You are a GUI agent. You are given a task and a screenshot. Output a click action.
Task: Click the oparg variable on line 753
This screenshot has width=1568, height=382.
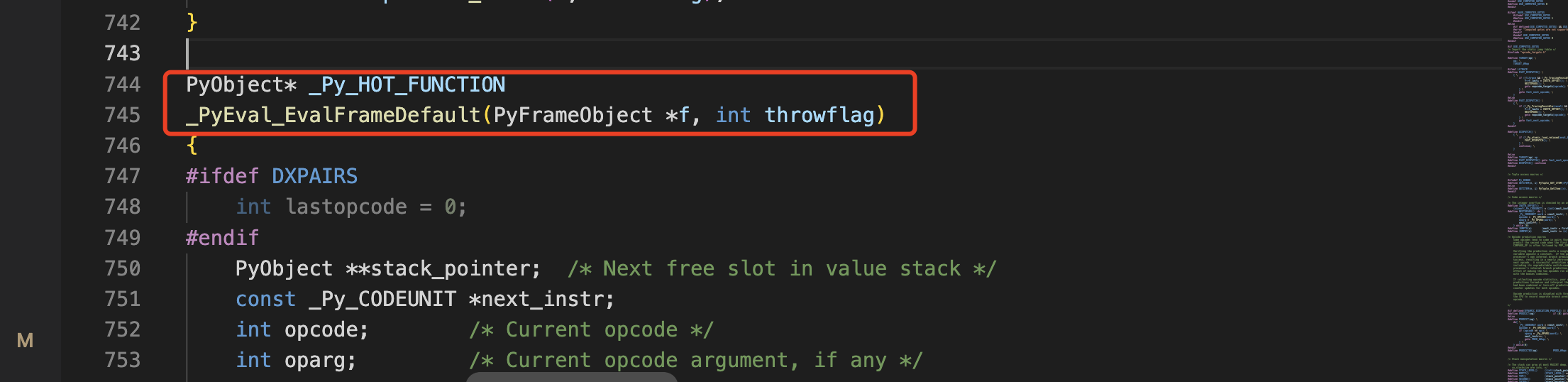[x=314, y=360]
